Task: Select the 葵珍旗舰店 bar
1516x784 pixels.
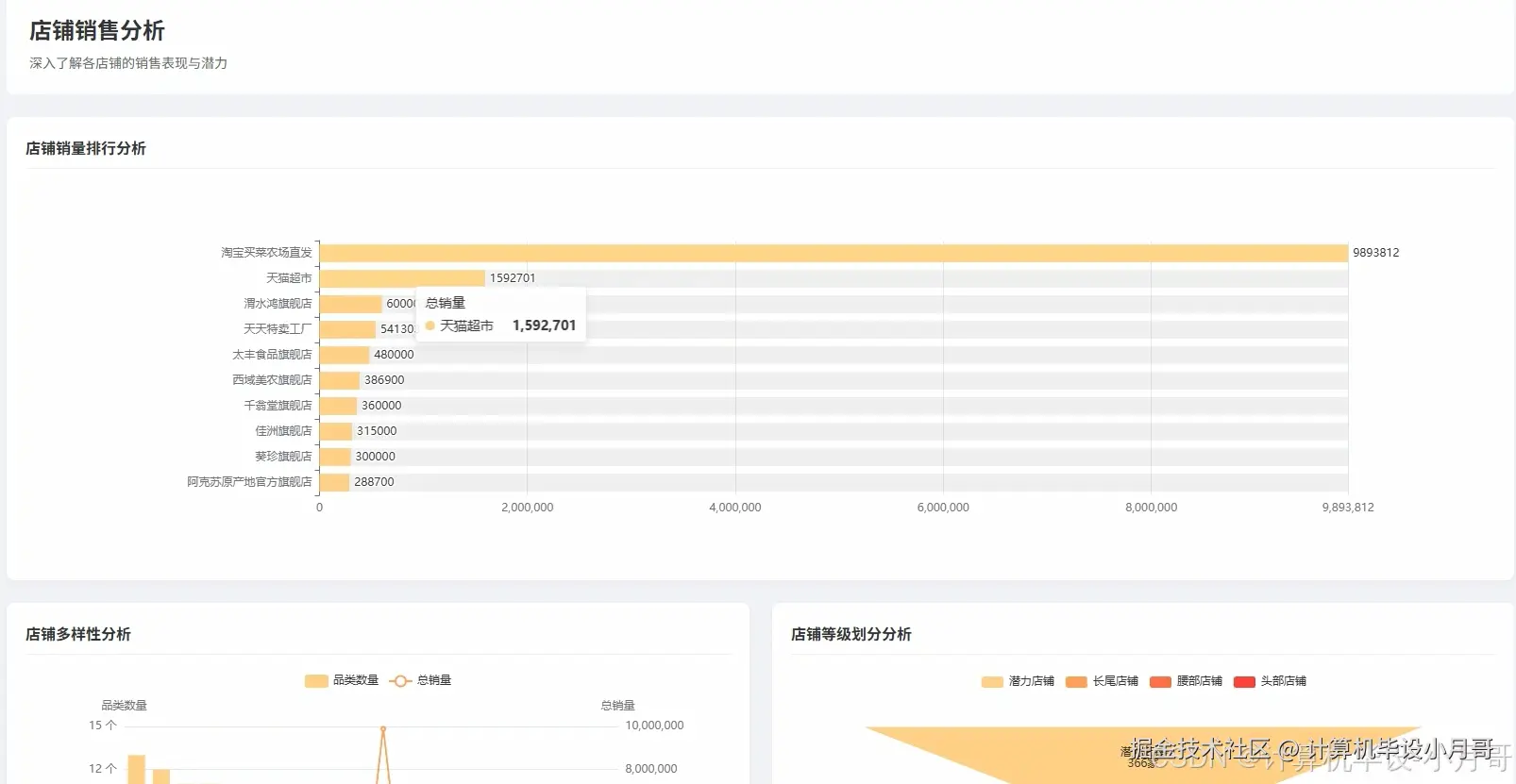Action: coord(335,457)
